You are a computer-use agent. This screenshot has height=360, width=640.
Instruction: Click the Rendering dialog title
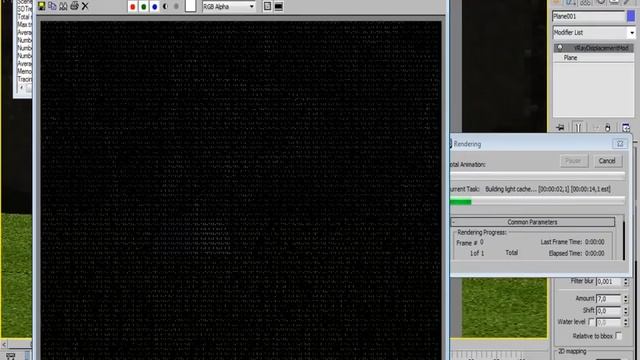click(467, 144)
